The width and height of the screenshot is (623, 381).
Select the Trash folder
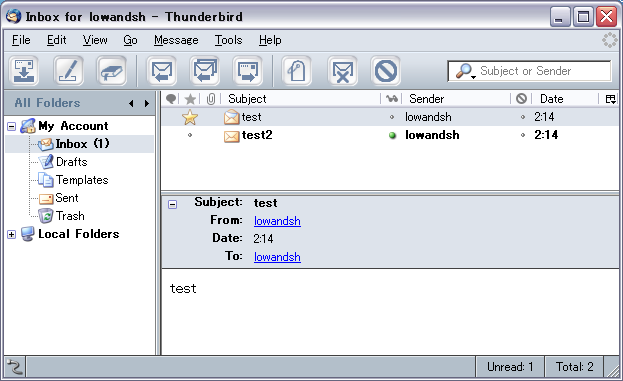[x=70, y=216]
